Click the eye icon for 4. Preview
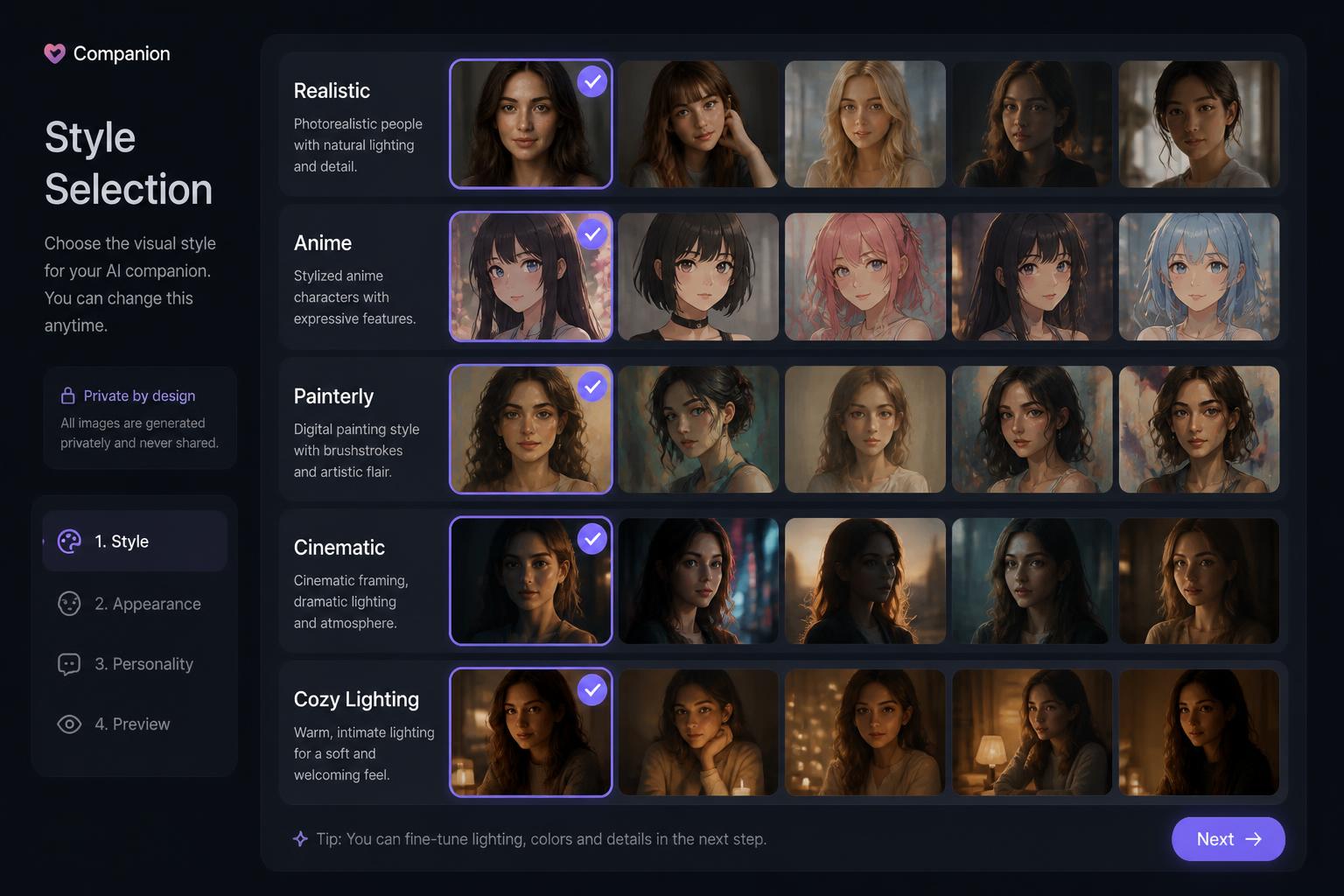The width and height of the screenshot is (1344, 896). pos(69,724)
